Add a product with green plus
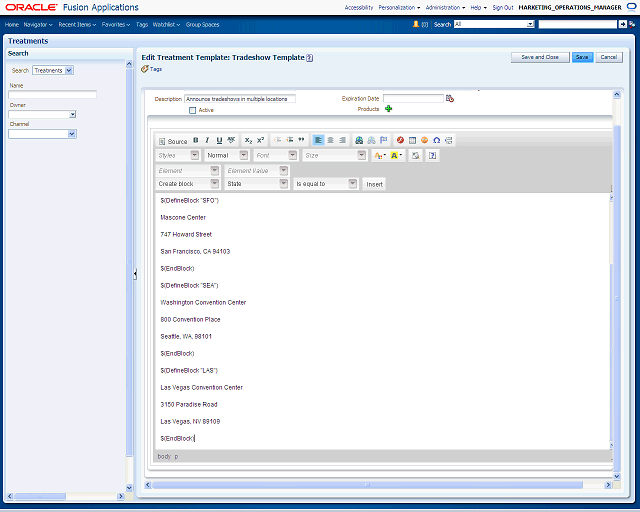Image resolution: width=640 pixels, height=512 pixels. [389, 109]
